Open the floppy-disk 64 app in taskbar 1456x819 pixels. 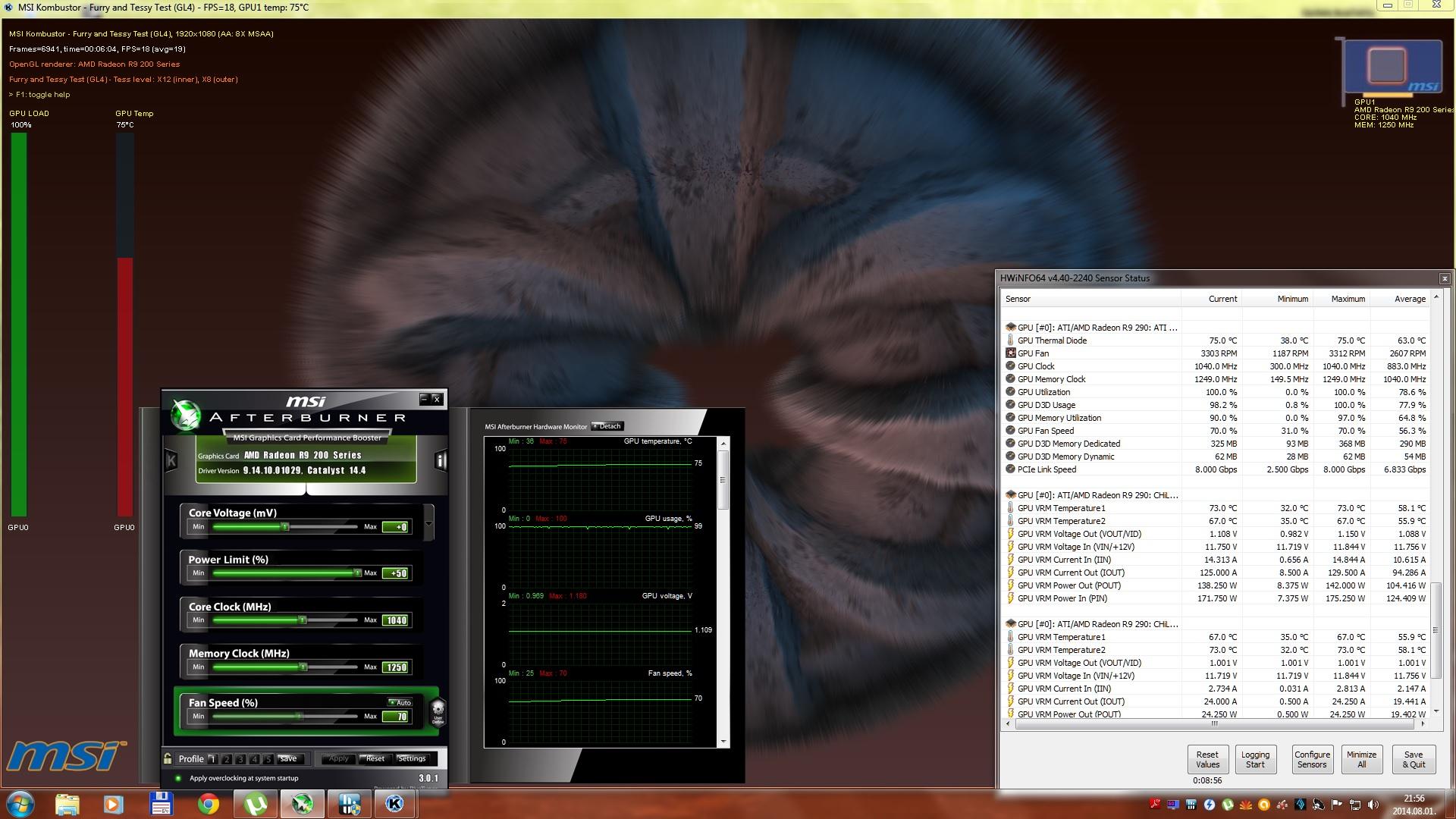[161, 804]
